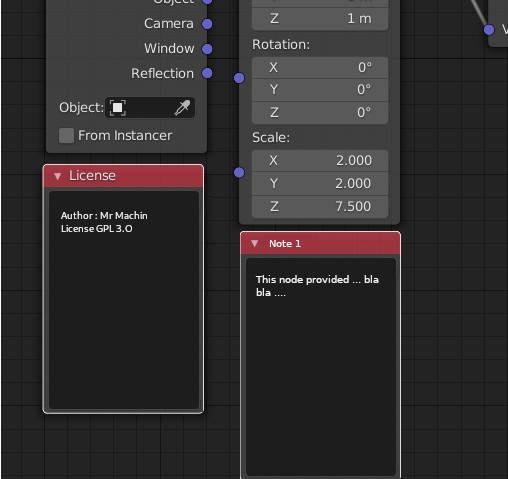The width and height of the screenshot is (508, 479).
Task: Collapse the Note 1 node with its triangle
Action: tap(255, 243)
